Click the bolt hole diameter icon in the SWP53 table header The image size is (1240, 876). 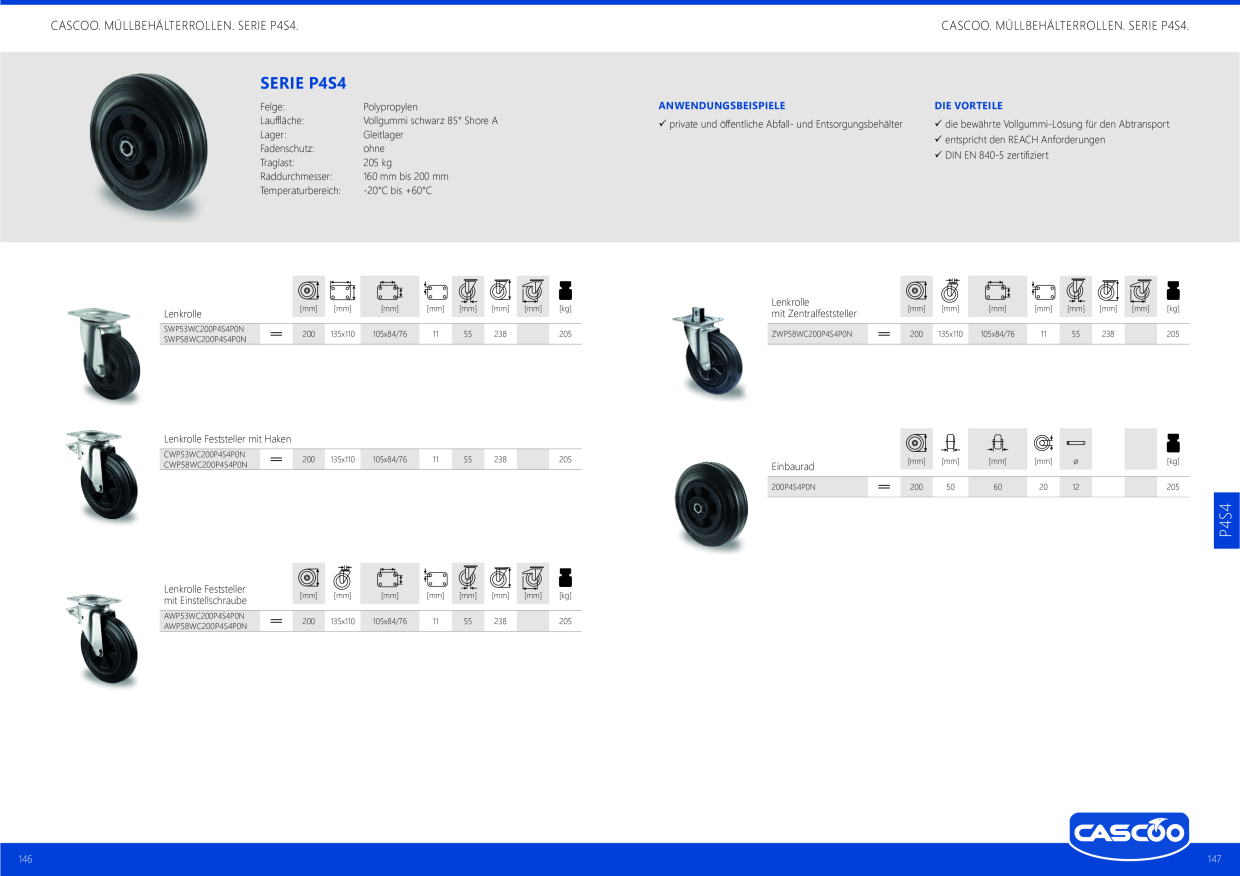pos(435,291)
